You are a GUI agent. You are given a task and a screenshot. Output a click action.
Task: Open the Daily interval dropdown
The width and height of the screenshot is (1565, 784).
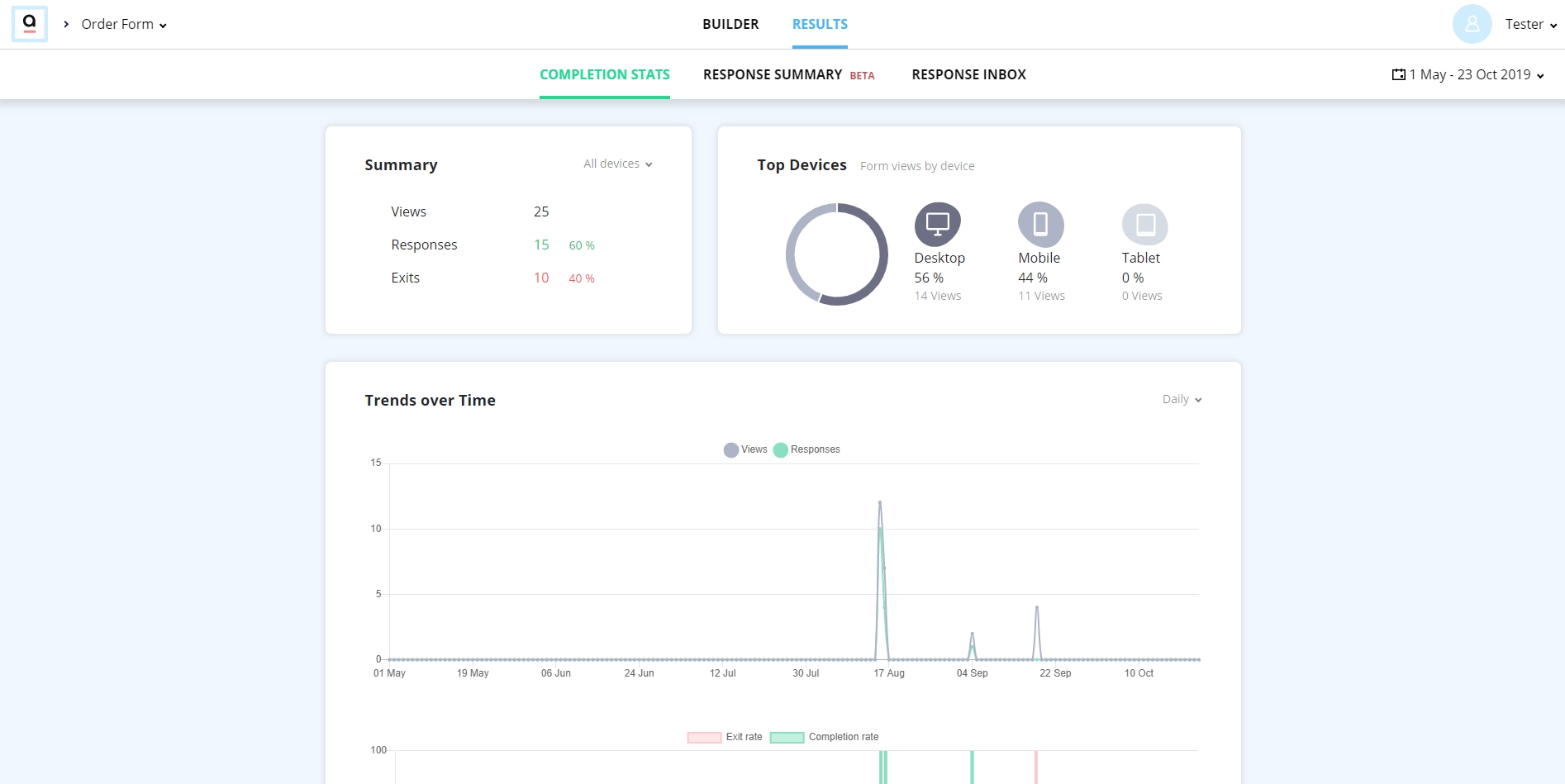[1182, 399]
